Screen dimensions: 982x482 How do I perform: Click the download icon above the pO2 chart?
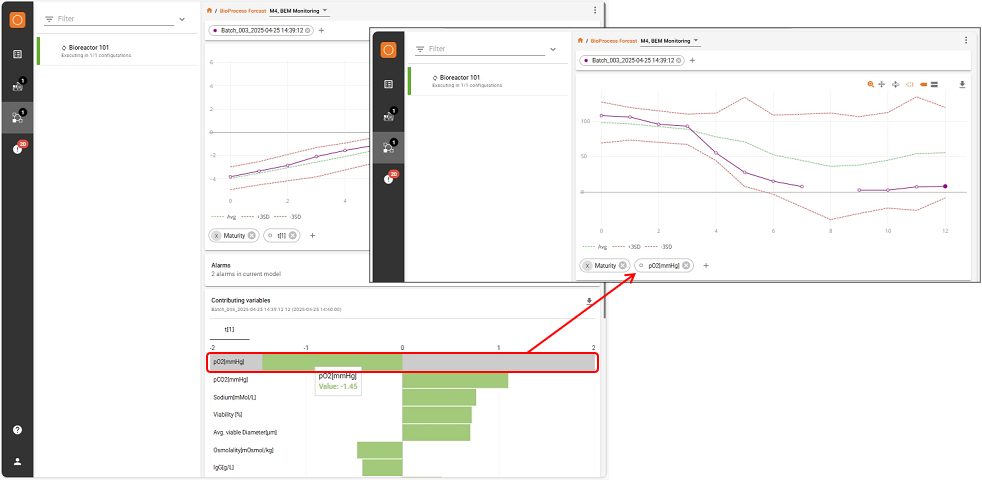pyautogui.click(x=962, y=84)
